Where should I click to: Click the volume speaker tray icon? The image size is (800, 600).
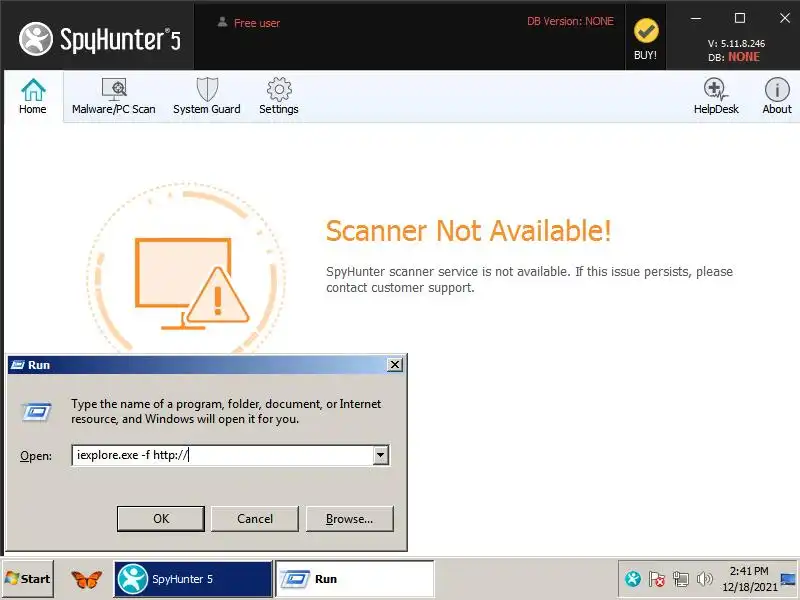(705, 579)
